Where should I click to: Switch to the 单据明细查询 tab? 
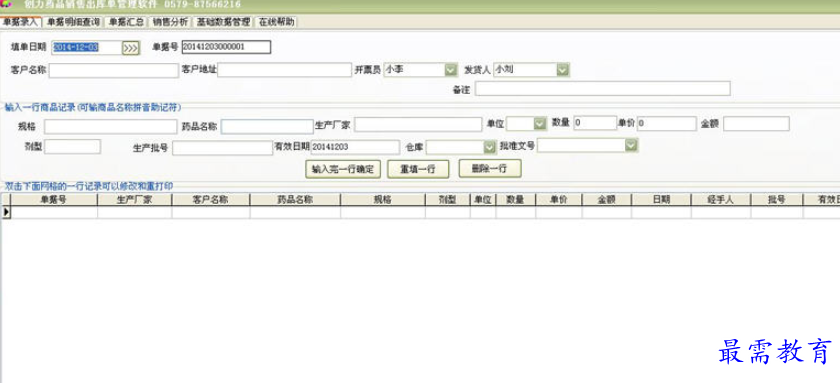73,22
